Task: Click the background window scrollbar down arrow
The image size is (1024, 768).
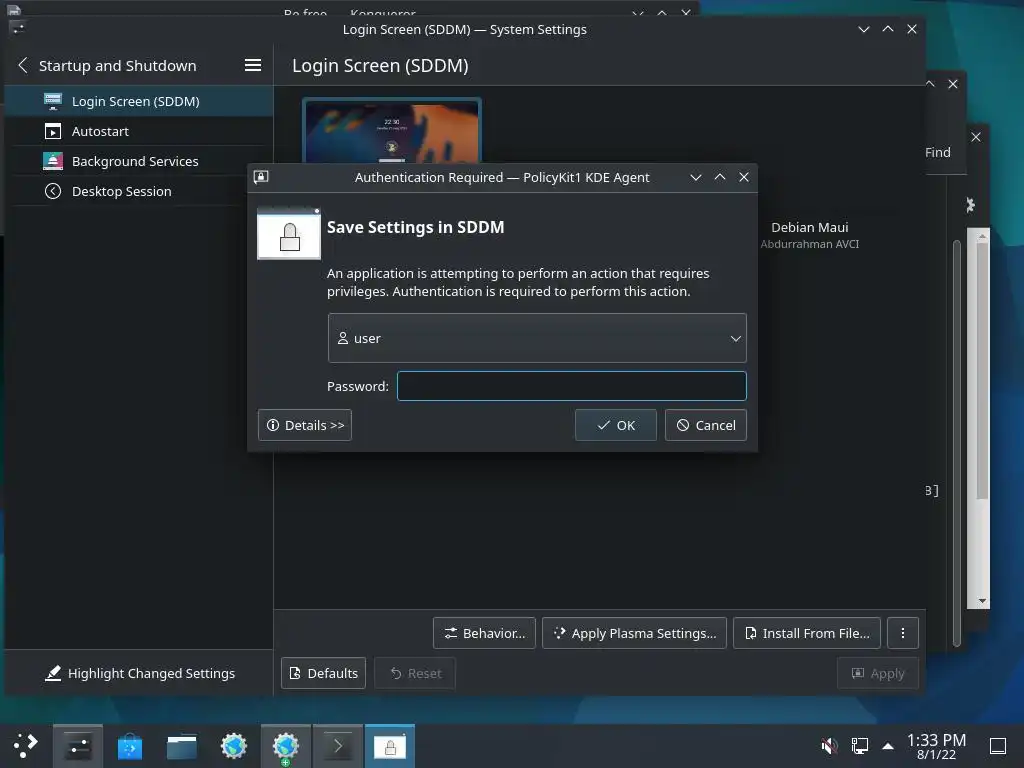Action: tap(982, 601)
